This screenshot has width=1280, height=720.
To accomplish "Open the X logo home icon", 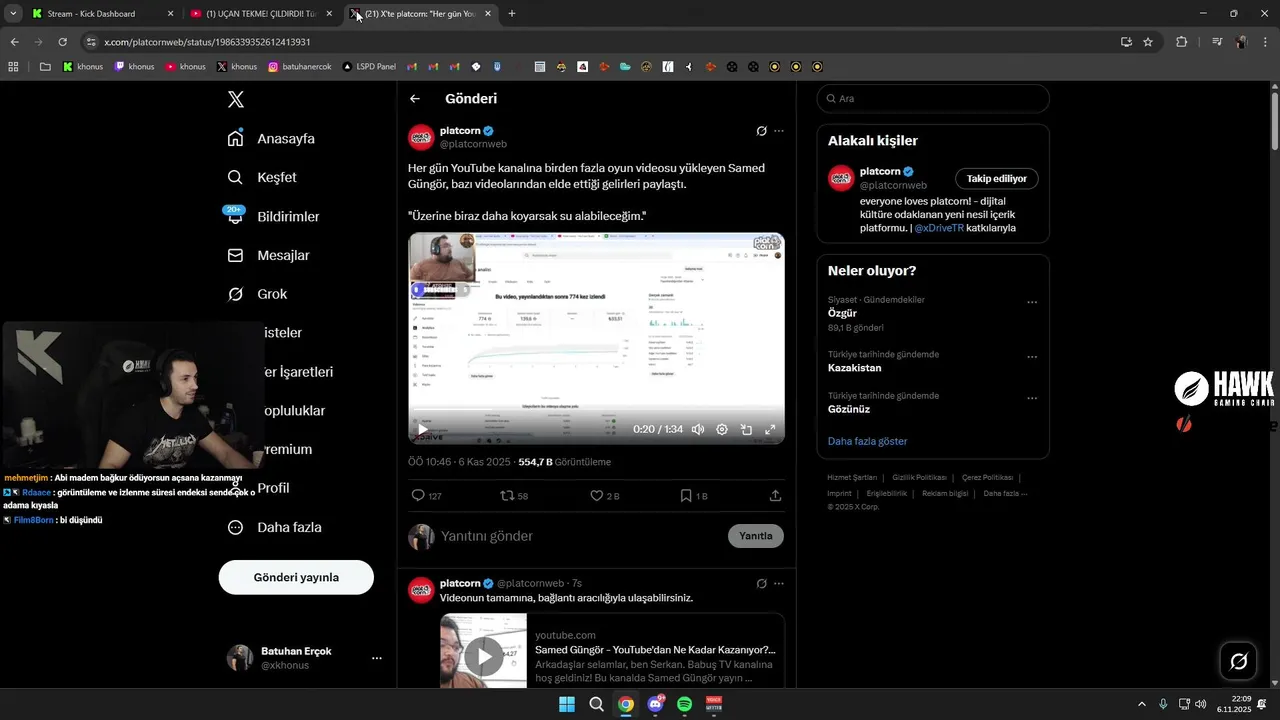I will (236, 99).
